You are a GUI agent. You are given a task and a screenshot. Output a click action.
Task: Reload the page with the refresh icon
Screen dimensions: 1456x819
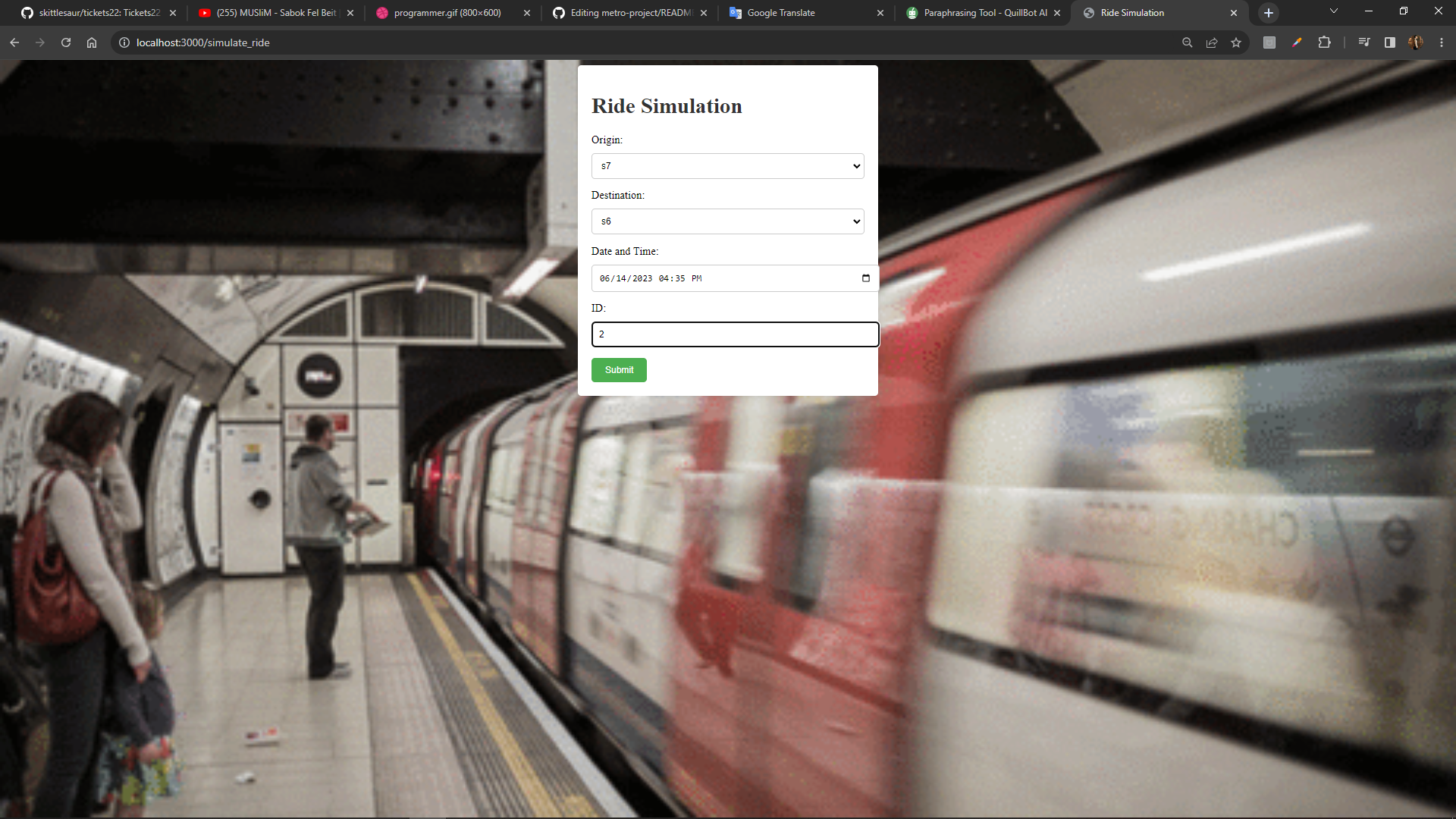[x=66, y=42]
